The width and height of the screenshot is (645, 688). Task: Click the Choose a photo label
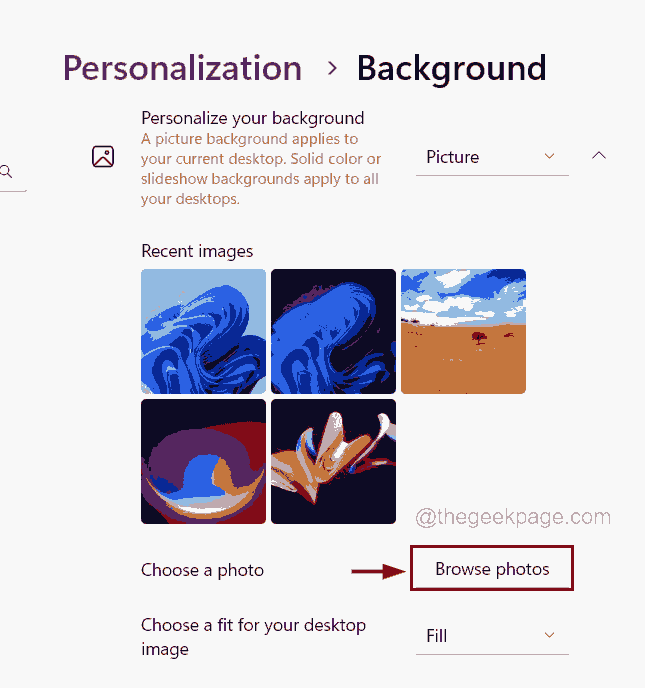[202, 570]
